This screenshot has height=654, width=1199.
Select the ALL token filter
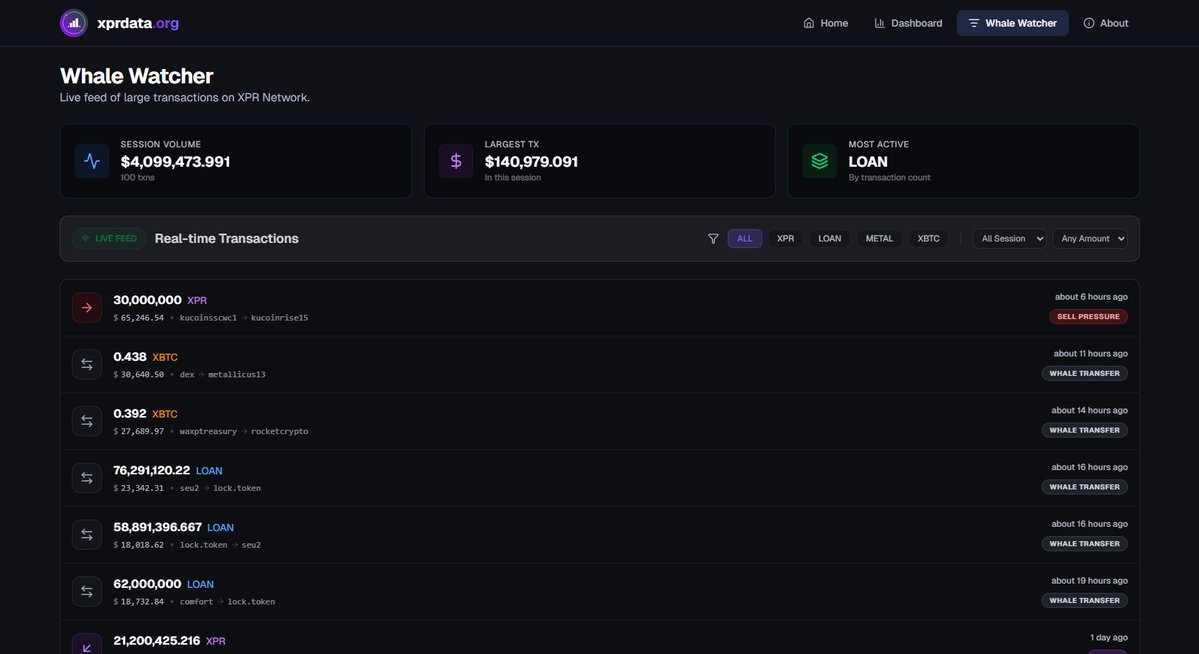[745, 239]
